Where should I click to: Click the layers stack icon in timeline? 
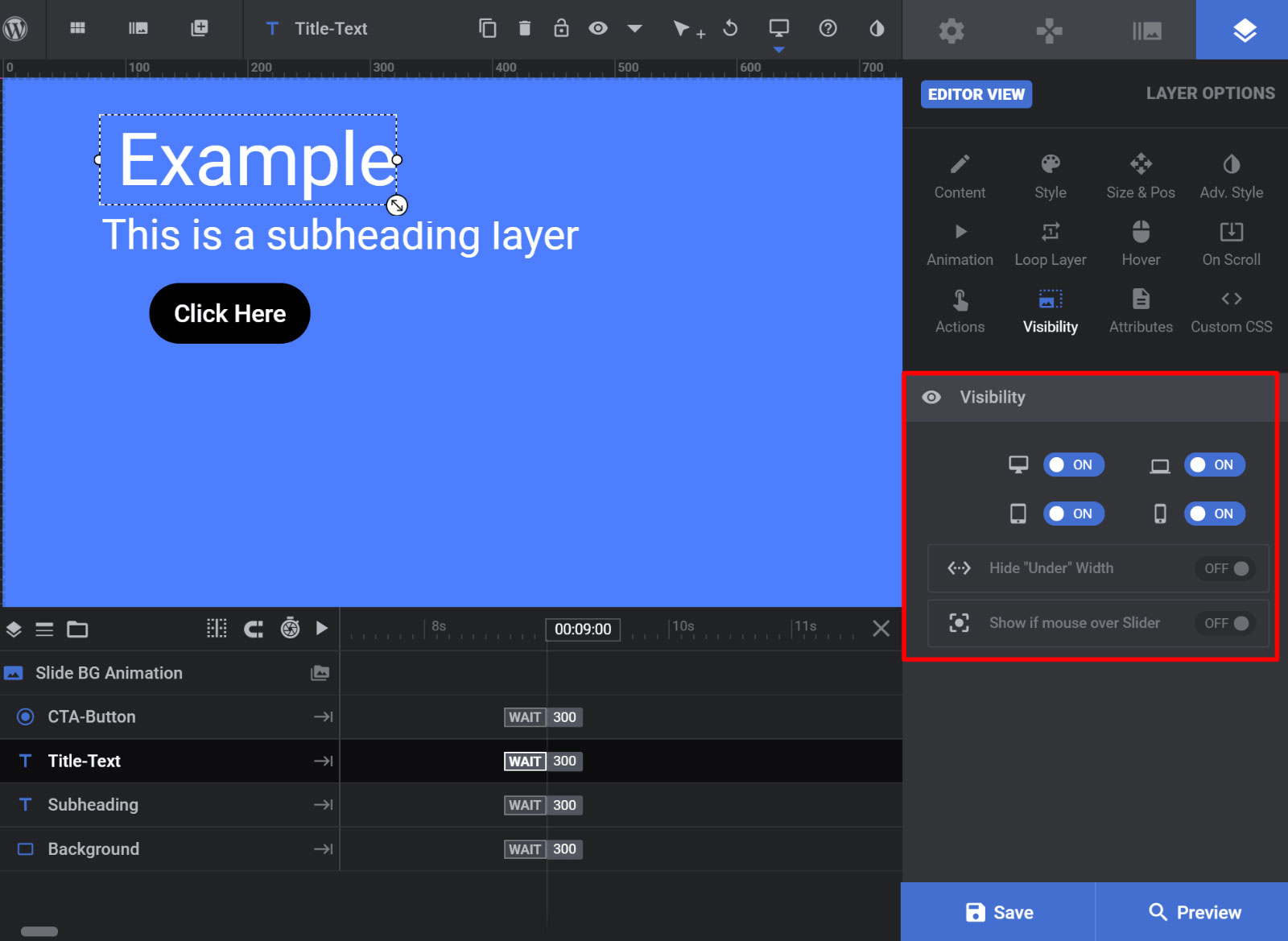coord(14,629)
